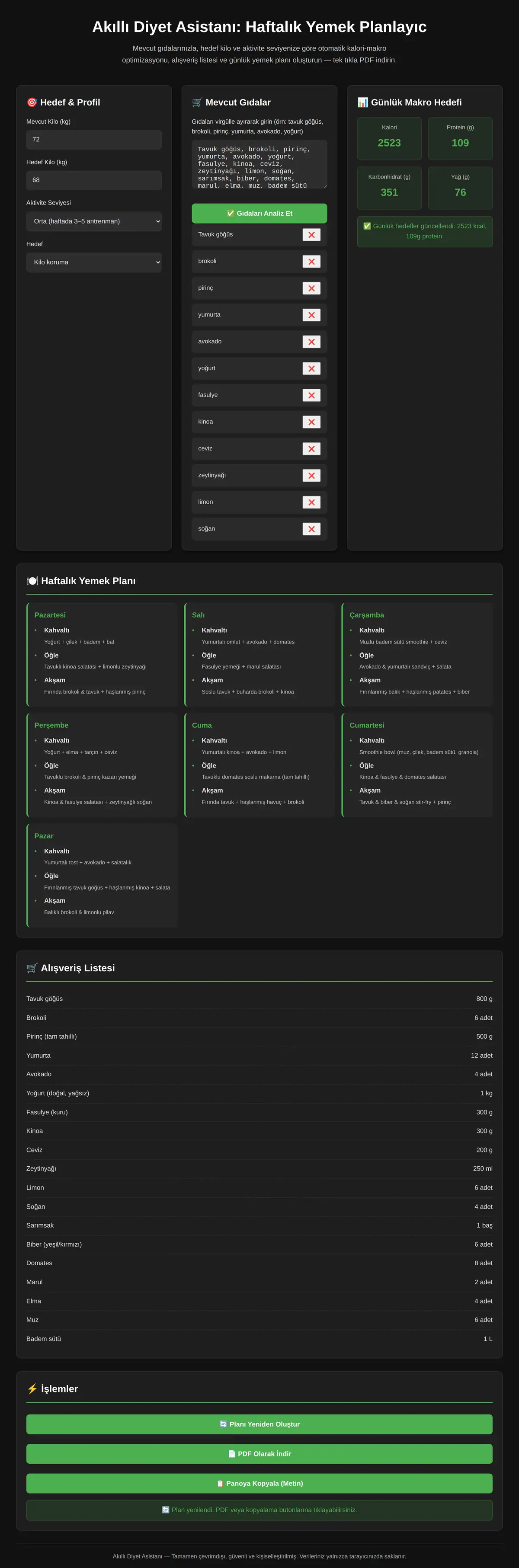Remove Tavuk göğüs with its red X

pyautogui.click(x=311, y=235)
